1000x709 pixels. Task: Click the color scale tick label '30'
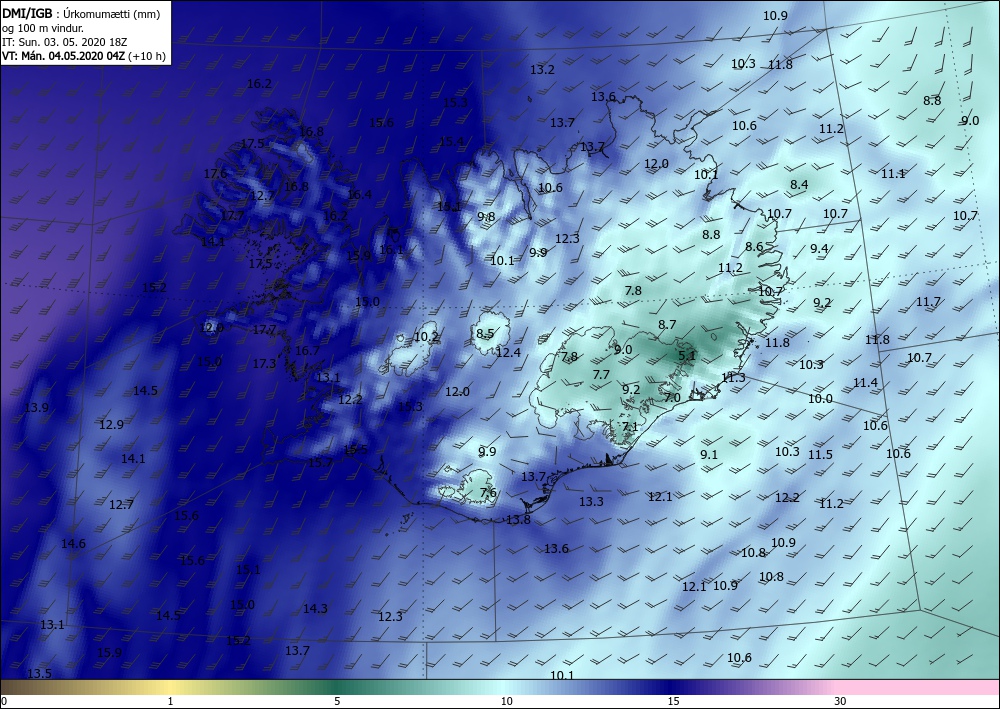(840, 701)
